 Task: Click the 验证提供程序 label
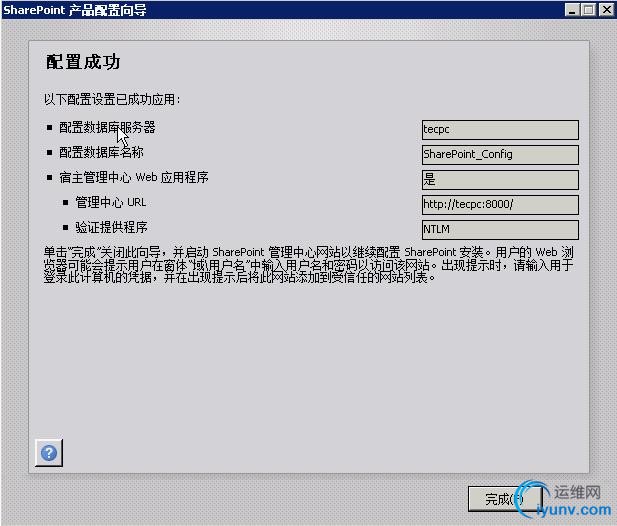[x=111, y=227]
